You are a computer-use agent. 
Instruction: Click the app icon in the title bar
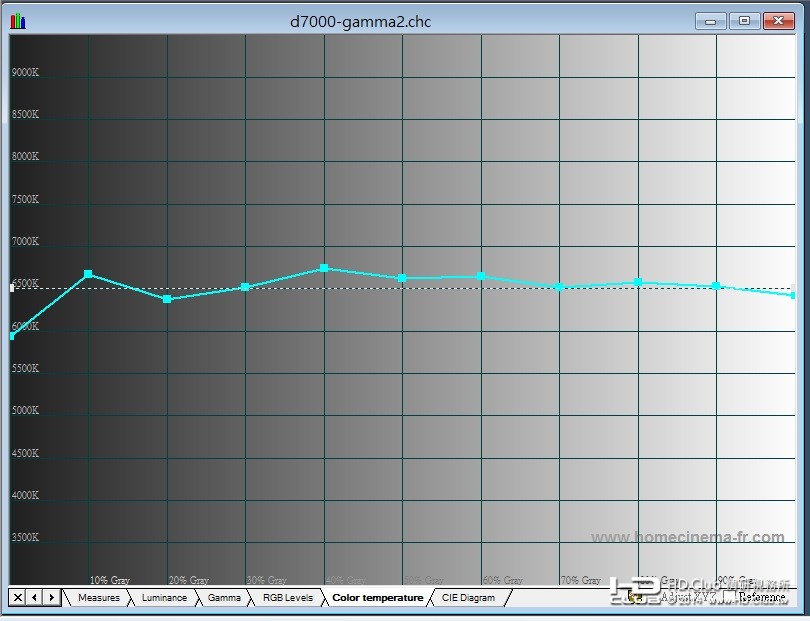[x=18, y=21]
